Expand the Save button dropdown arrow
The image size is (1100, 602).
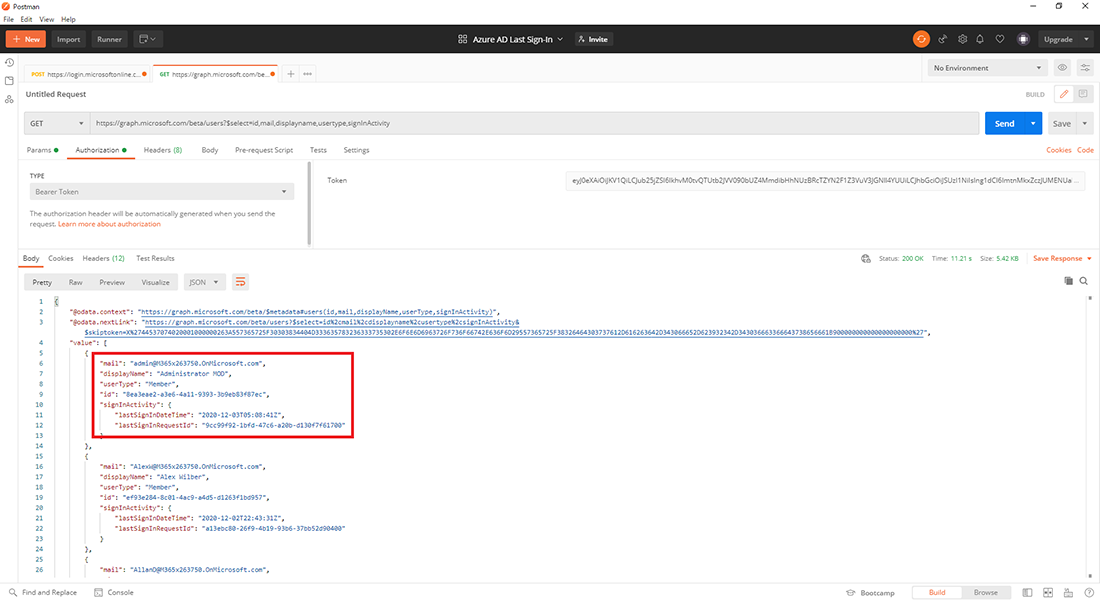tap(1085, 123)
